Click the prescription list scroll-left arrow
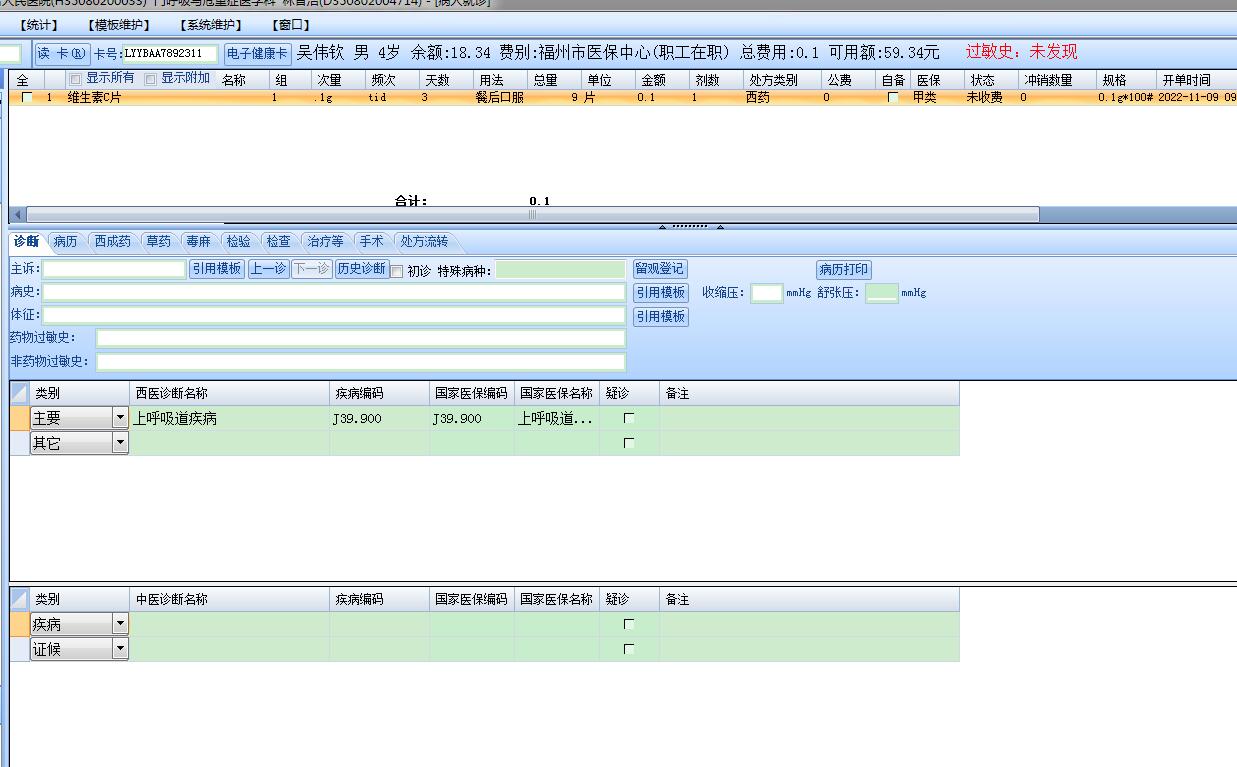This screenshot has height=767, width=1237. 18,214
